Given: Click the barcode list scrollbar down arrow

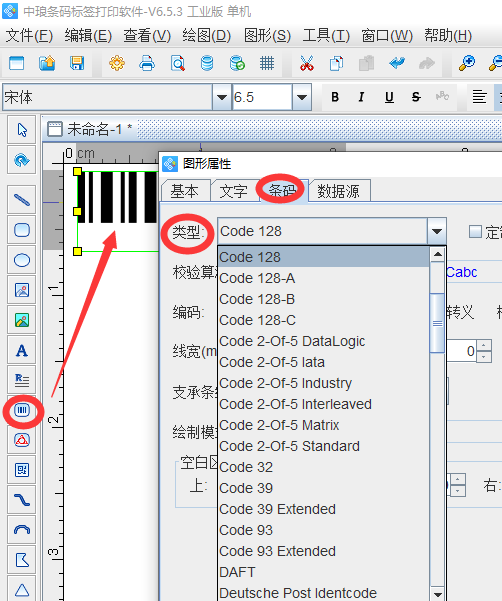Looking at the screenshot, I should tap(438, 593).
